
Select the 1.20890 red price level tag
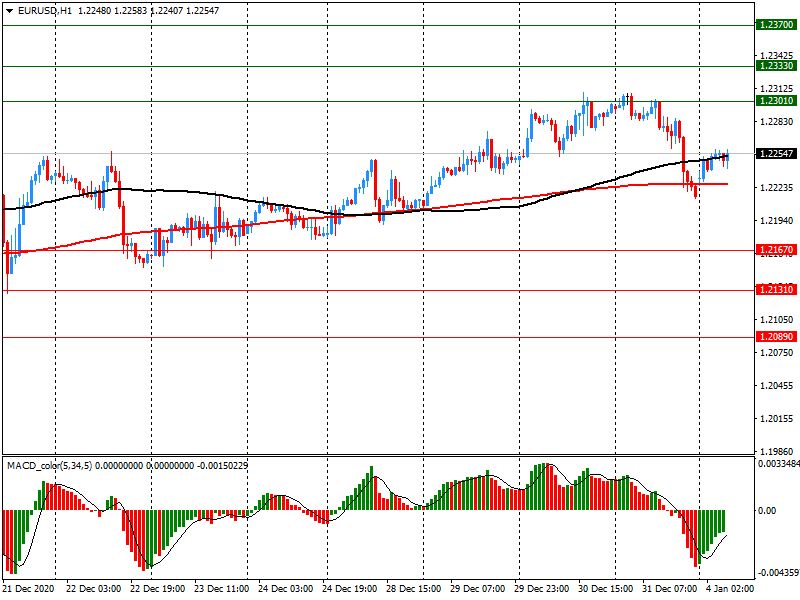click(776, 337)
